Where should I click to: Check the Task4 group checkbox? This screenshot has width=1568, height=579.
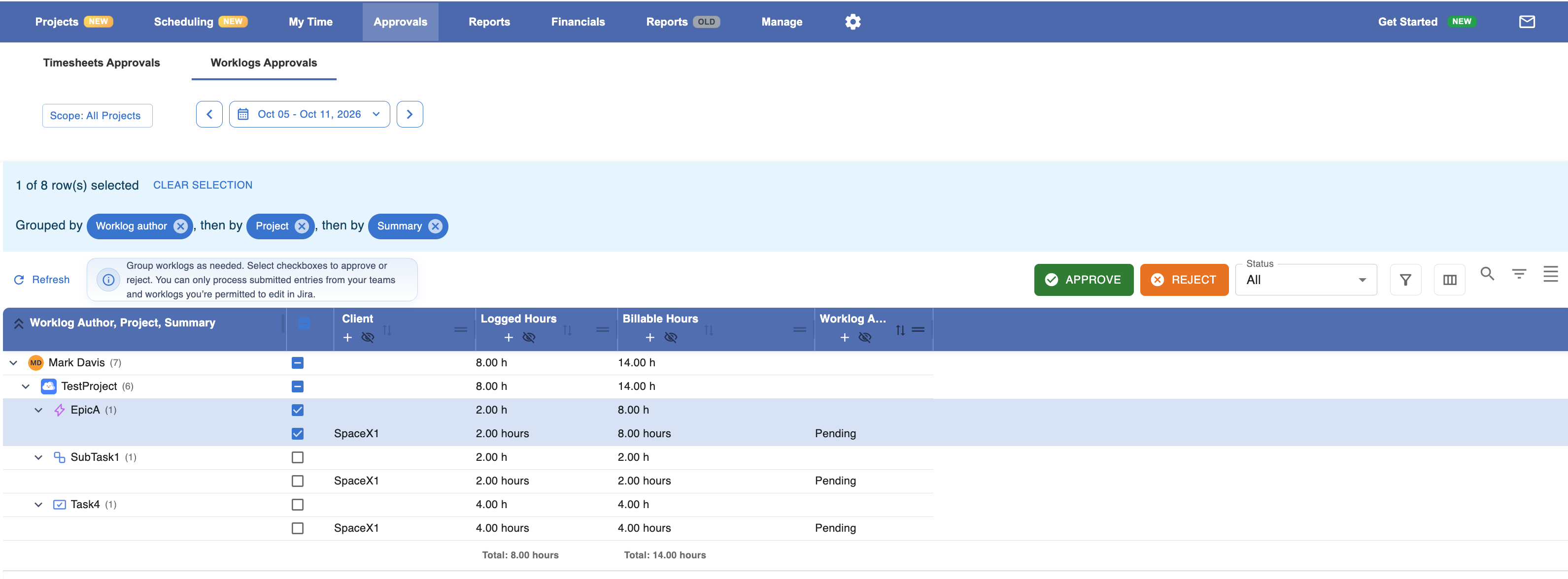[x=298, y=505]
